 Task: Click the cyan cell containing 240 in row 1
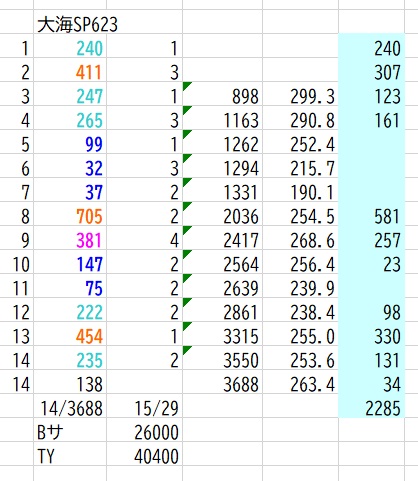371,49
